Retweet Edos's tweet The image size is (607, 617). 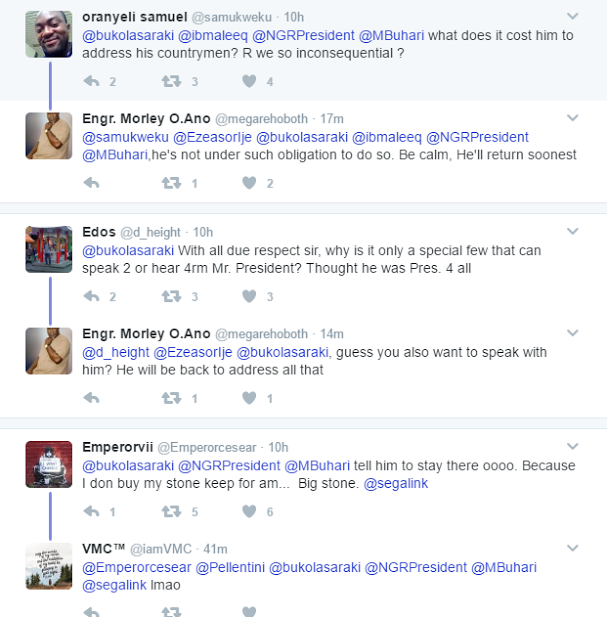[172, 296]
